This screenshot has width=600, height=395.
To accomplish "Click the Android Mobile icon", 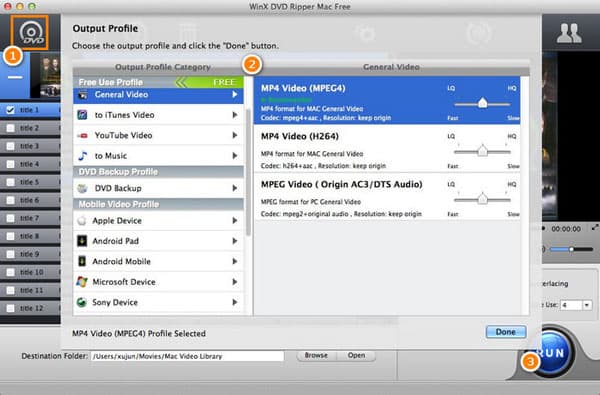I will pyautogui.click(x=82, y=261).
